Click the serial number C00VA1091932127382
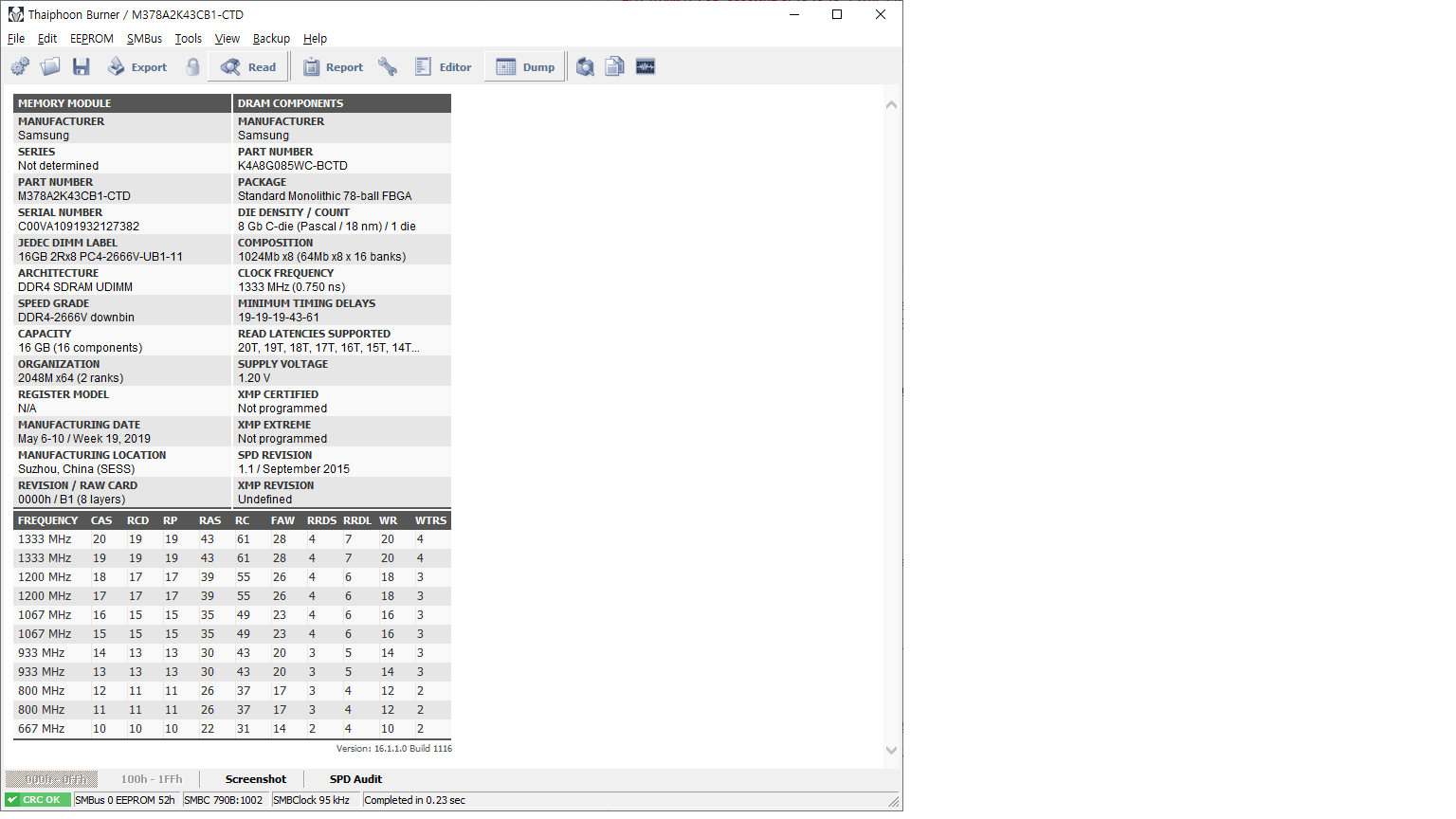The image size is (1456, 819). pyautogui.click(x=79, y=227)
